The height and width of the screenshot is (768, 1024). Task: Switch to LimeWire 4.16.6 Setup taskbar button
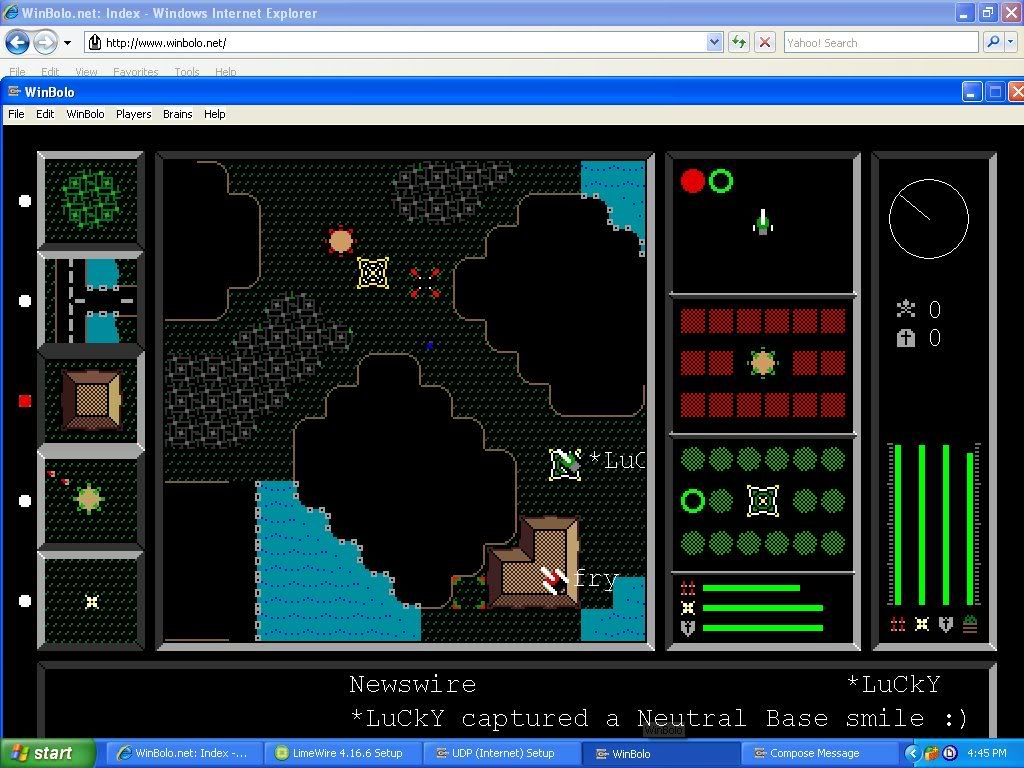[338, 753]
